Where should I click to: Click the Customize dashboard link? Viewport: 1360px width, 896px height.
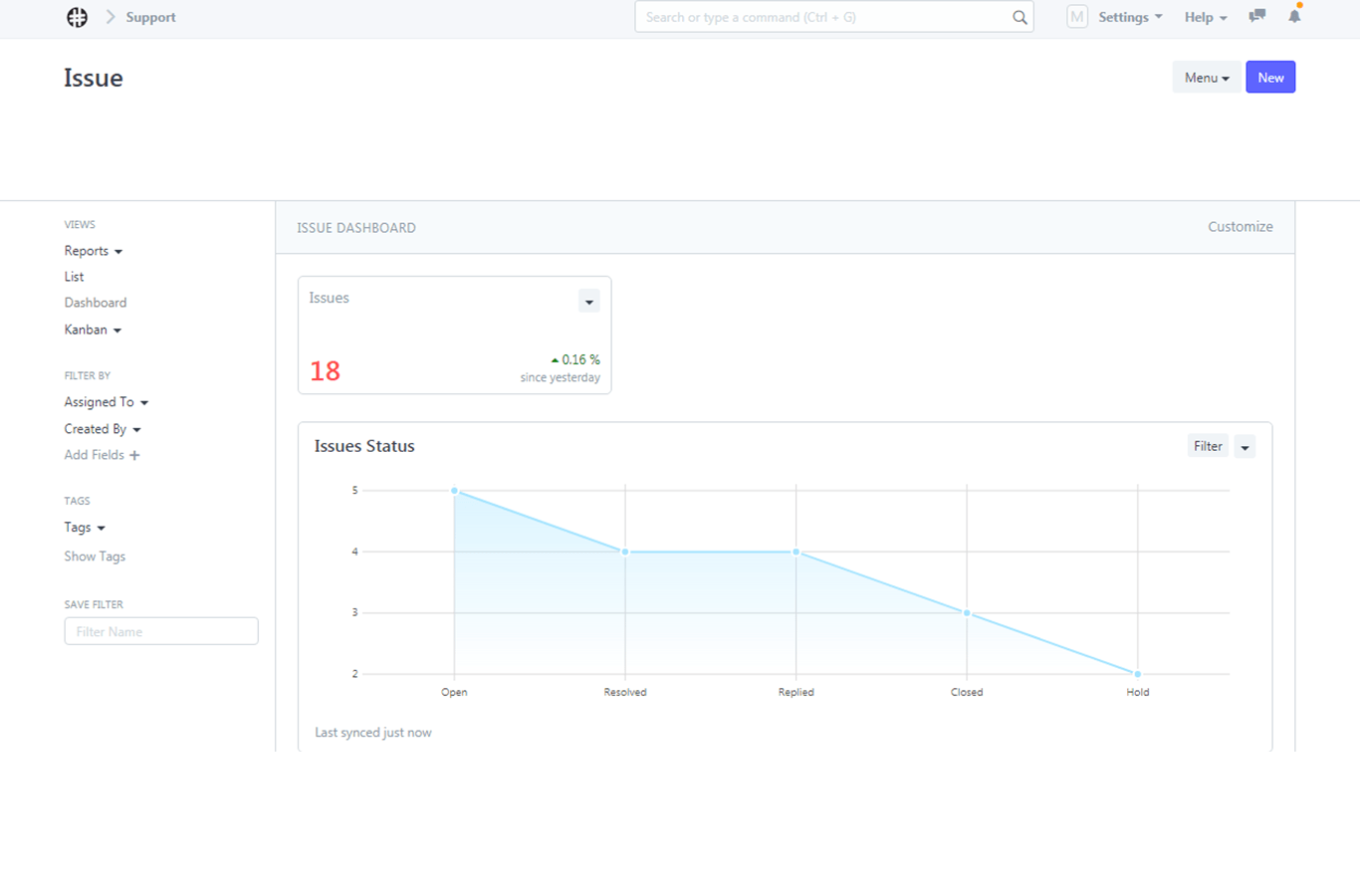1240,227
